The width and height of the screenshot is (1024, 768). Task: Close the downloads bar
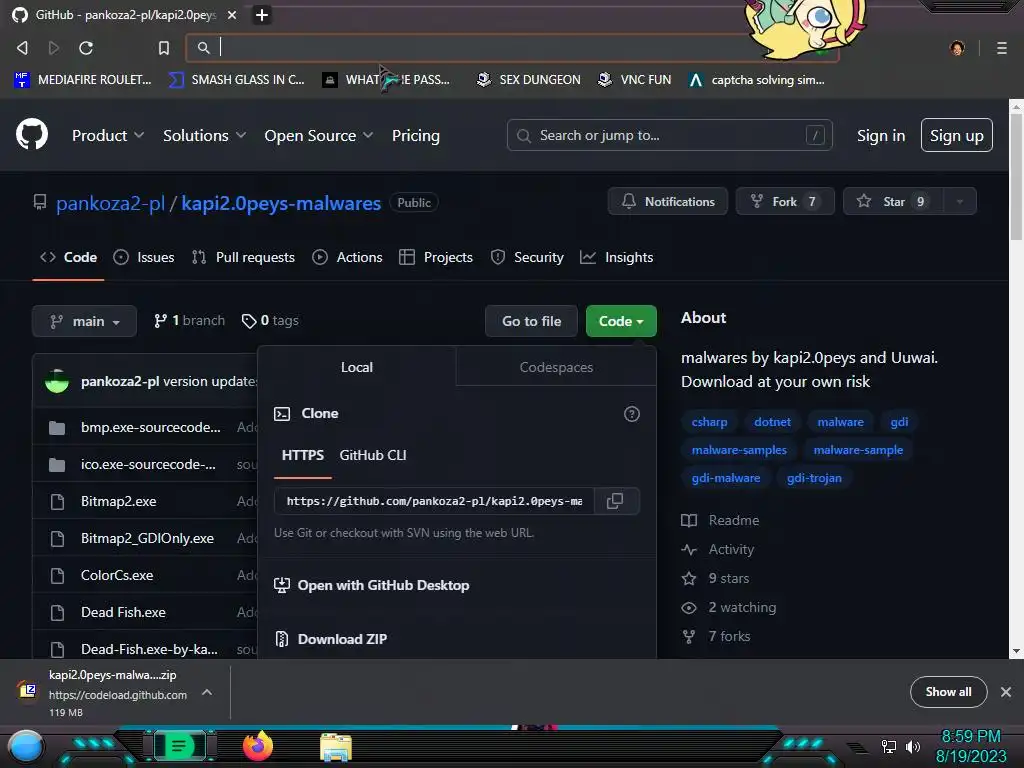pyautogui.click(x=1006, y=692)
